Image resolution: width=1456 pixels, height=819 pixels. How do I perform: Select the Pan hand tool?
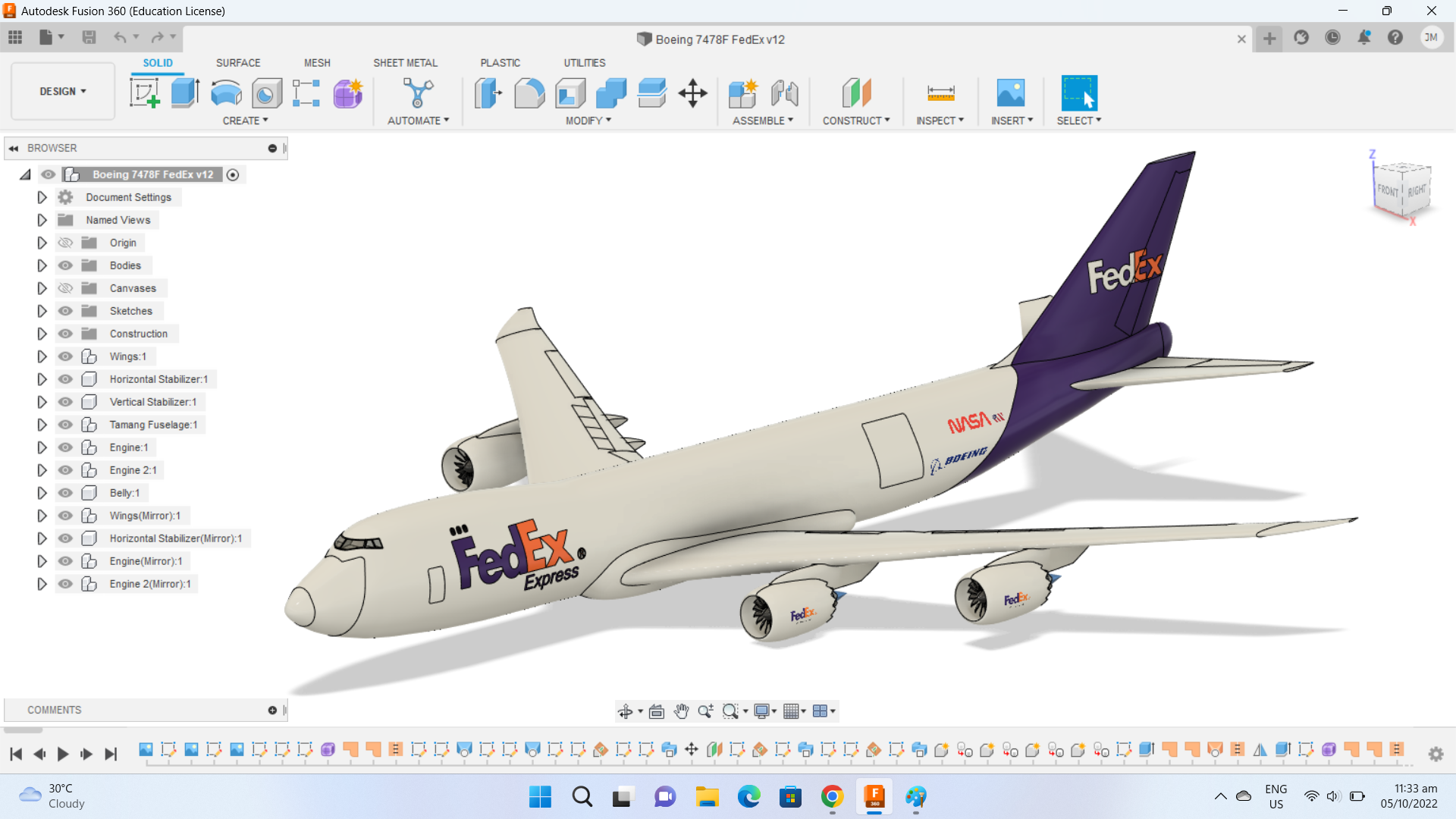pos(681,711)
